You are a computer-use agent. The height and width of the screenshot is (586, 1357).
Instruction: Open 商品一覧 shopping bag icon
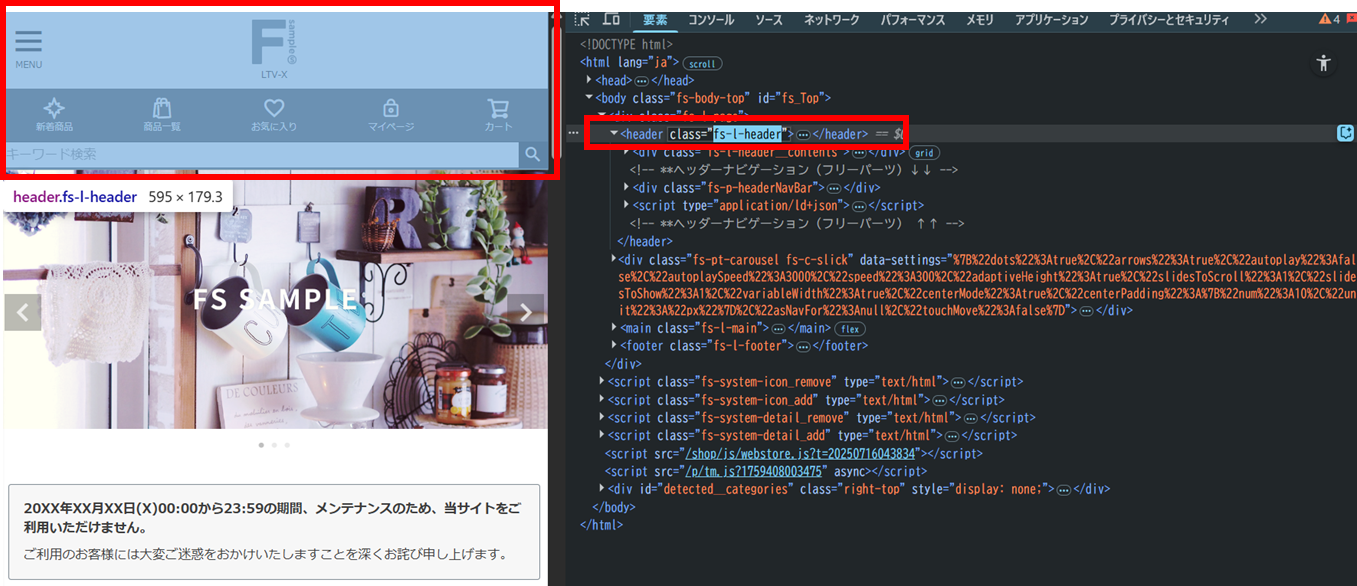(x=162, y=109)
